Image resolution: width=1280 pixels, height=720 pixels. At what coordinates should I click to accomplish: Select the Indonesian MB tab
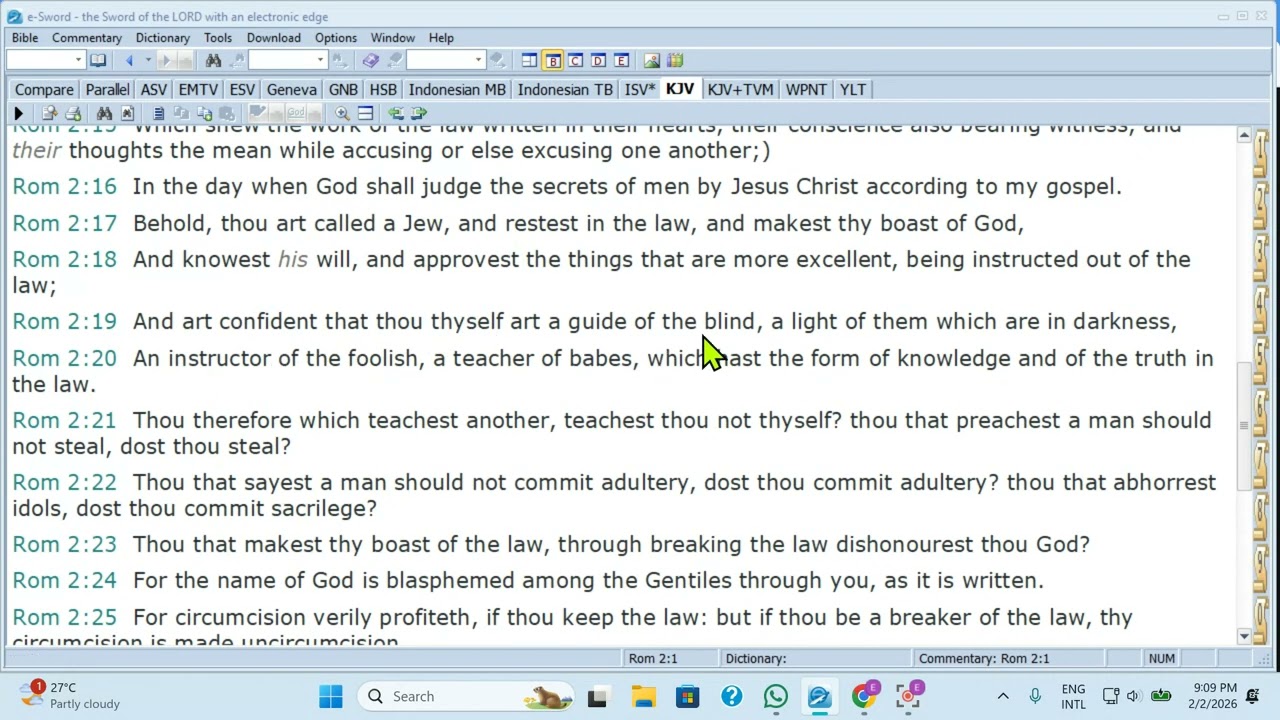point(458,90)
